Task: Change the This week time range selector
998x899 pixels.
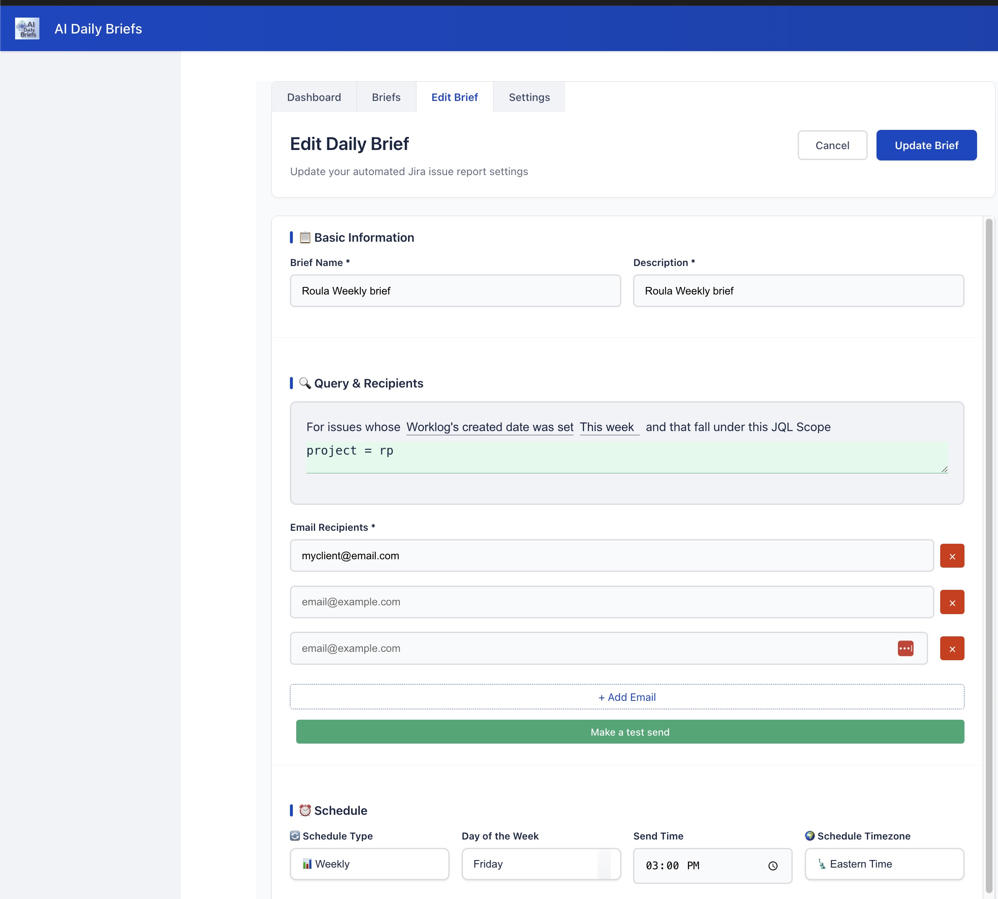Action: (608, 427)
